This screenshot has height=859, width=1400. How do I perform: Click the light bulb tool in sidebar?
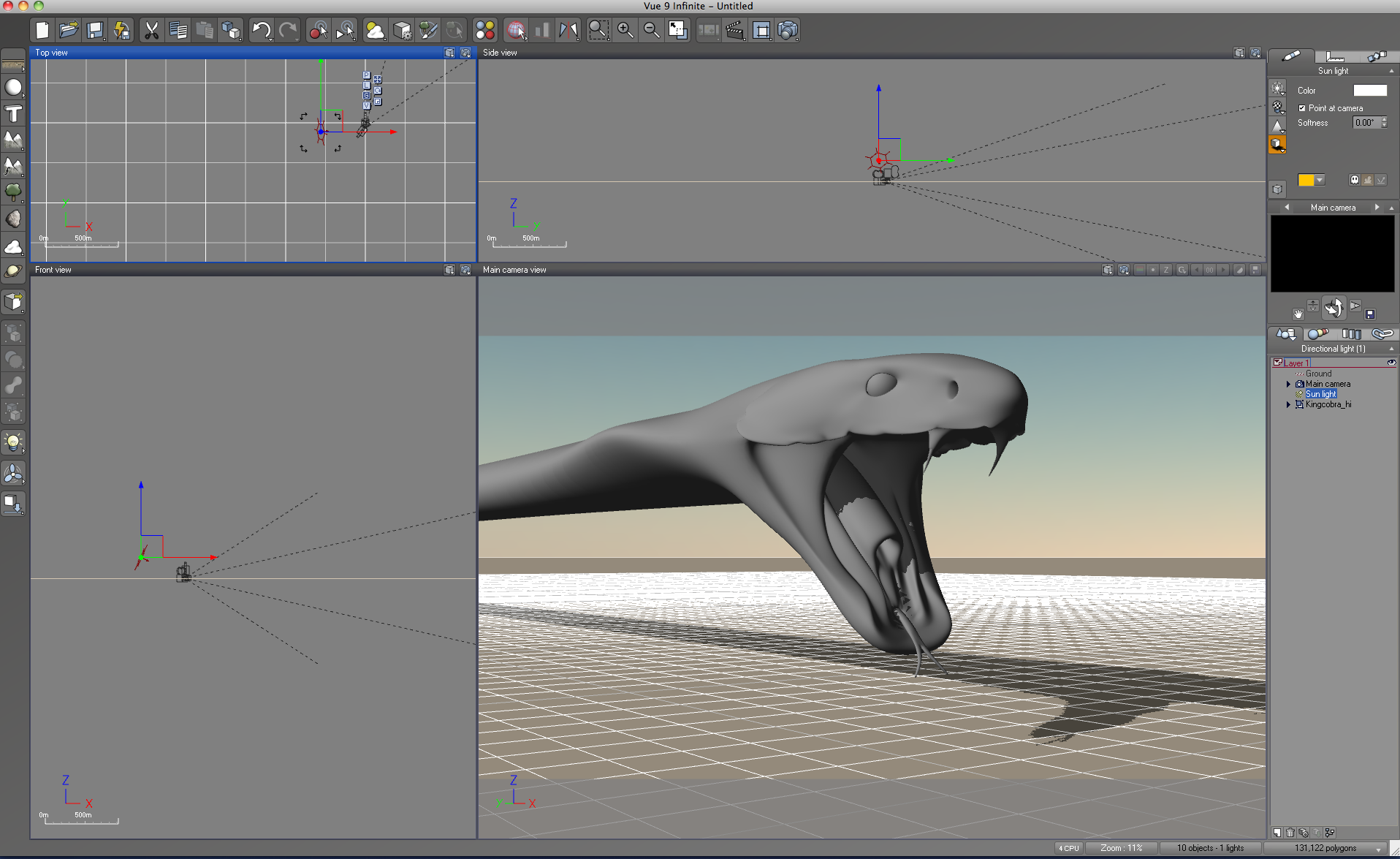(13, 442)
